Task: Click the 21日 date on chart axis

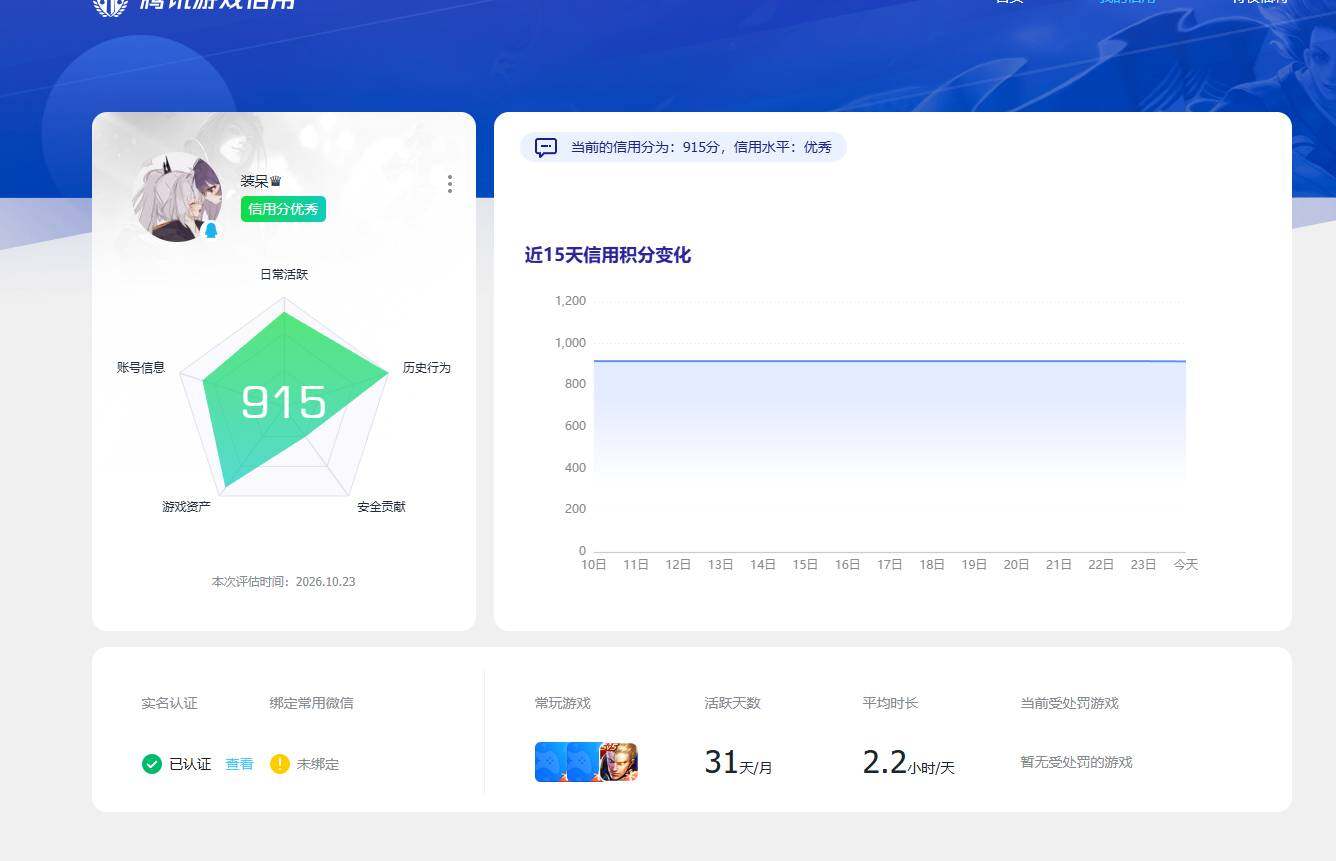Action: [x=1059, y=565]
